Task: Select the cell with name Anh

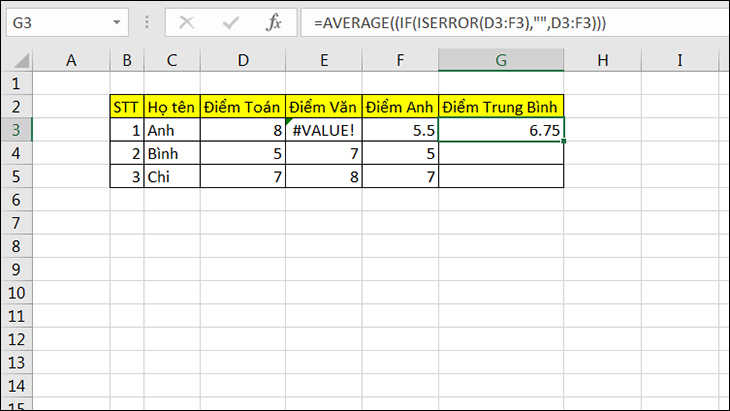Action: (x=172, y=130)
